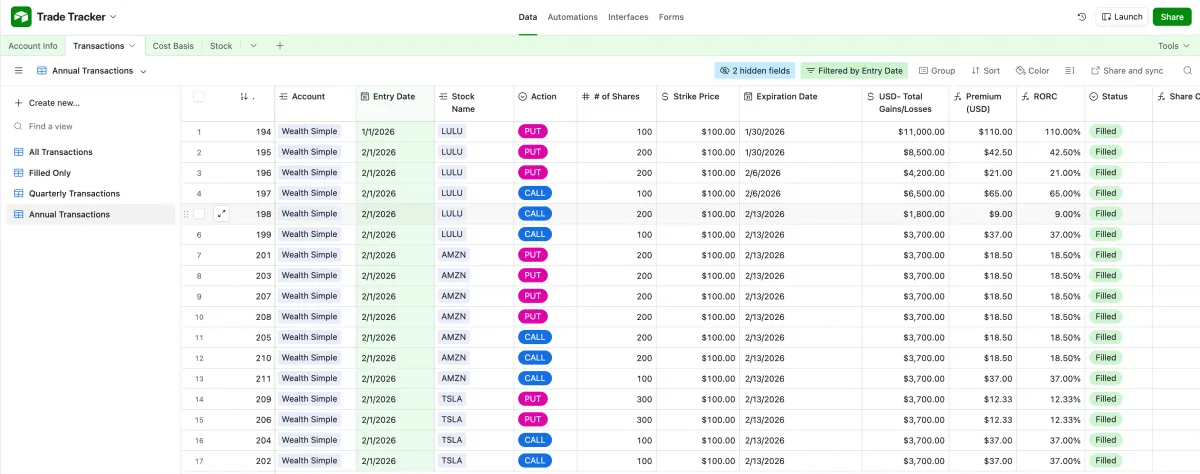The height and width of the screenshot is (474, 1200).
Task: Open the Cost Basis table tab
Action: [173, 46]
